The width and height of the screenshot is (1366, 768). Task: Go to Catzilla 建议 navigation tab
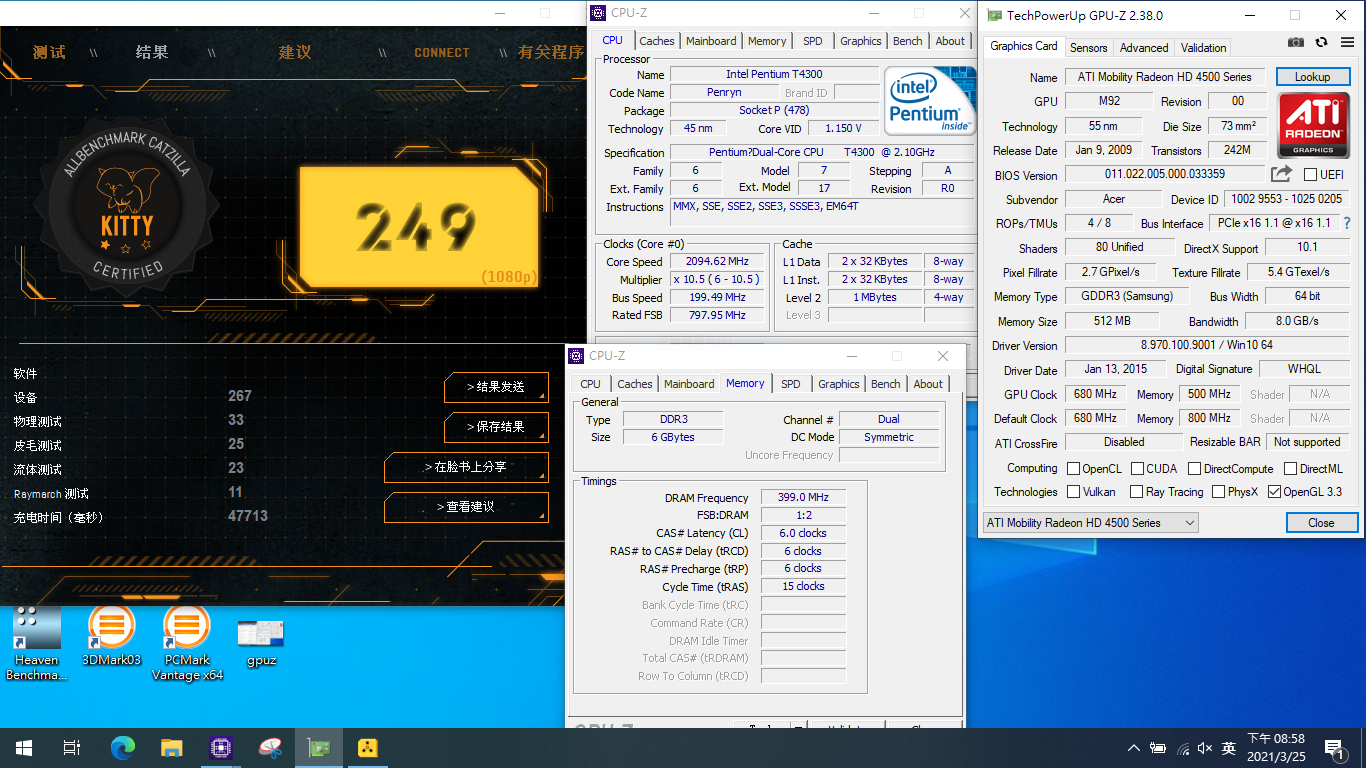(294, 52)
